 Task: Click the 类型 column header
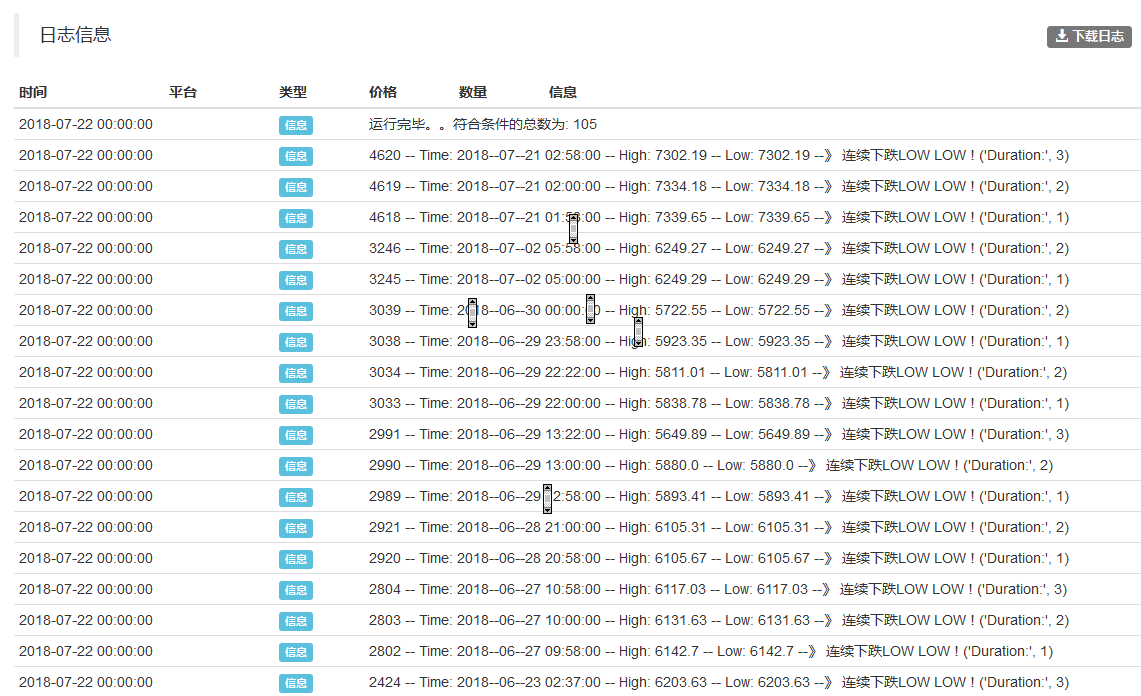point(293,92)
